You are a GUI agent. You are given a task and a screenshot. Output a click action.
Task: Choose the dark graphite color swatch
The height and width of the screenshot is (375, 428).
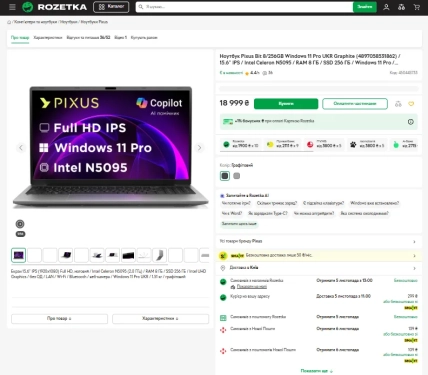point(225,176)
